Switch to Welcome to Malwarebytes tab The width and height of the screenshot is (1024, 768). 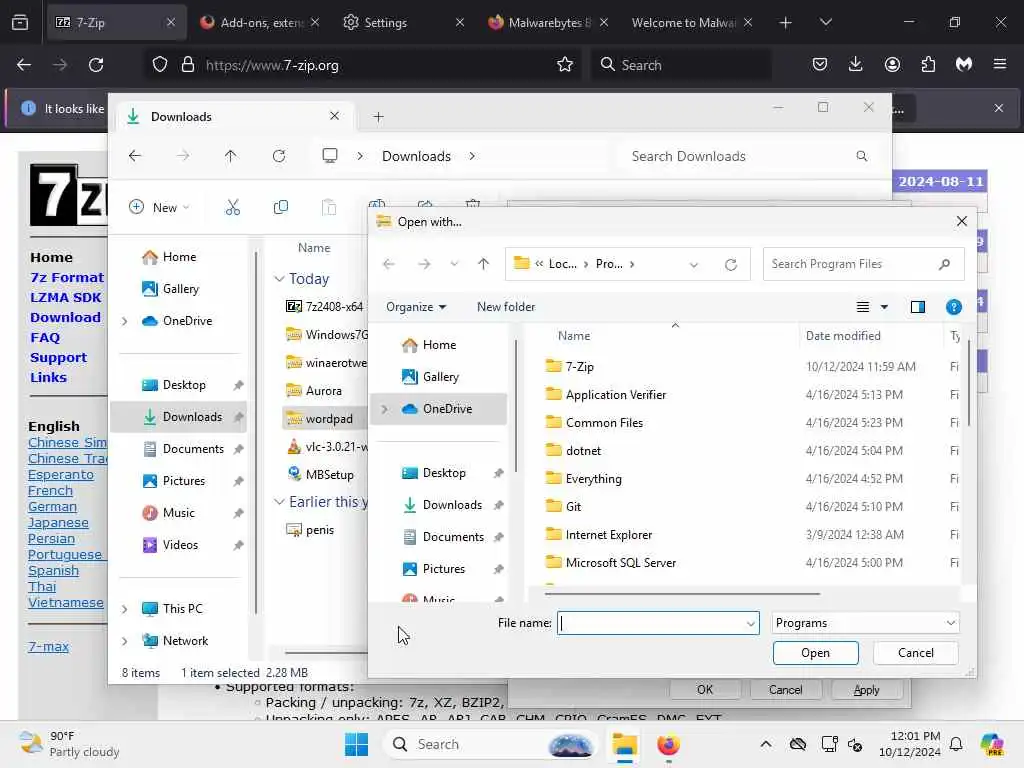click(692, 22)
